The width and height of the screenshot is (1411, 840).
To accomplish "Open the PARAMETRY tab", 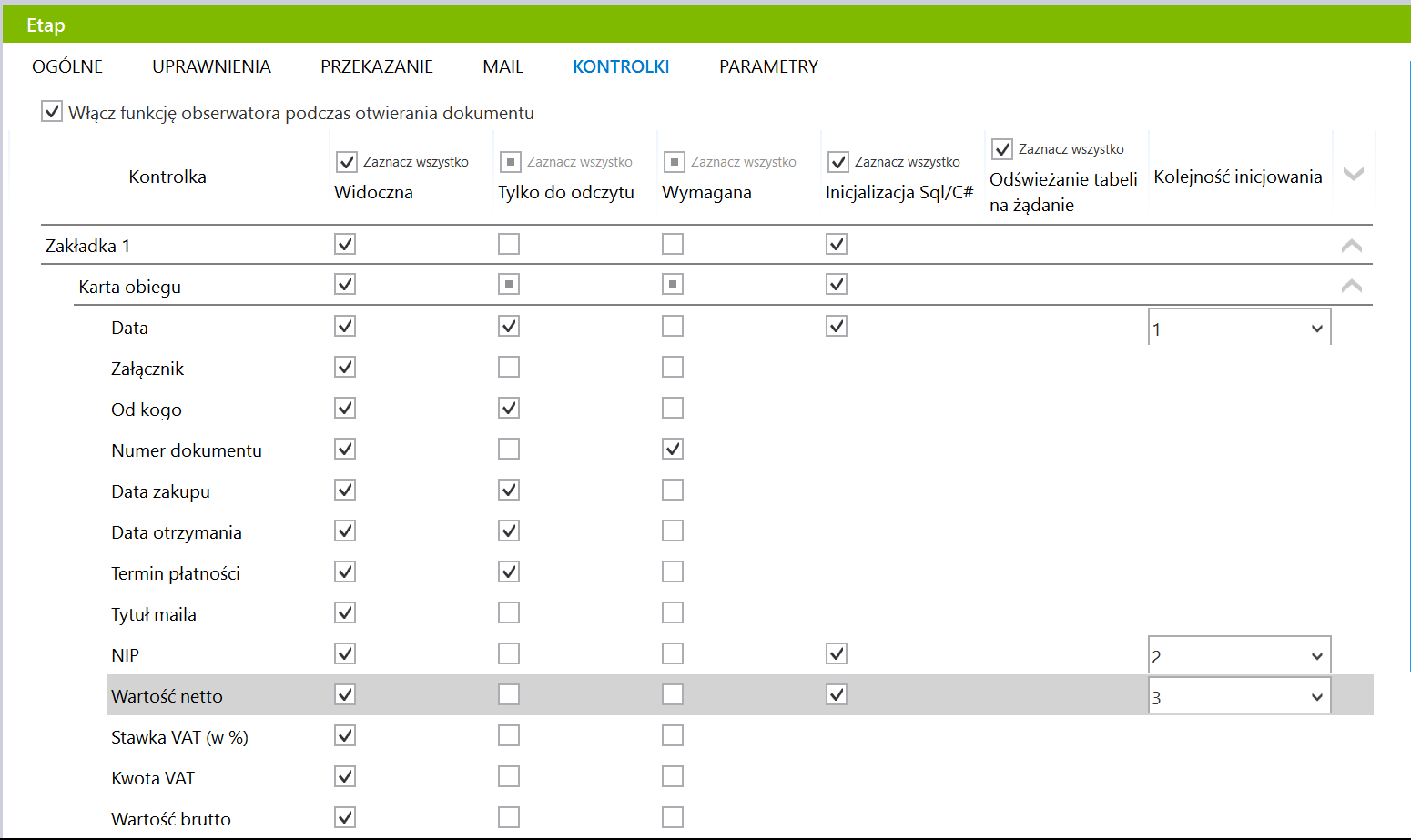I will tap(768, 66).
